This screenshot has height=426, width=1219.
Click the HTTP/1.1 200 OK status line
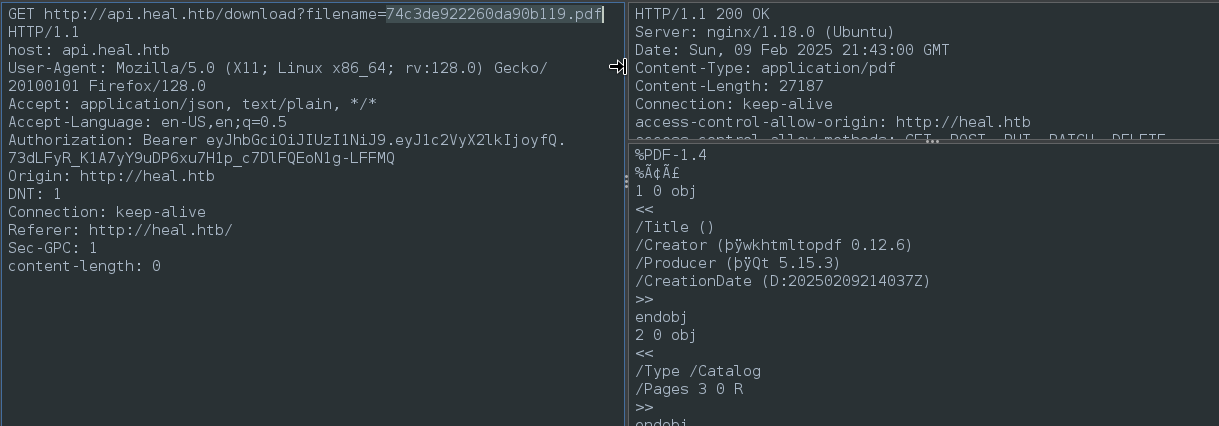[703, 14]
